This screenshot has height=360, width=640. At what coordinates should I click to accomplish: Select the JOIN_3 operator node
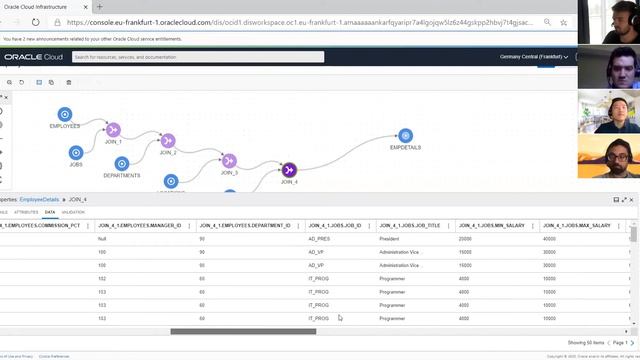(229, 161)
